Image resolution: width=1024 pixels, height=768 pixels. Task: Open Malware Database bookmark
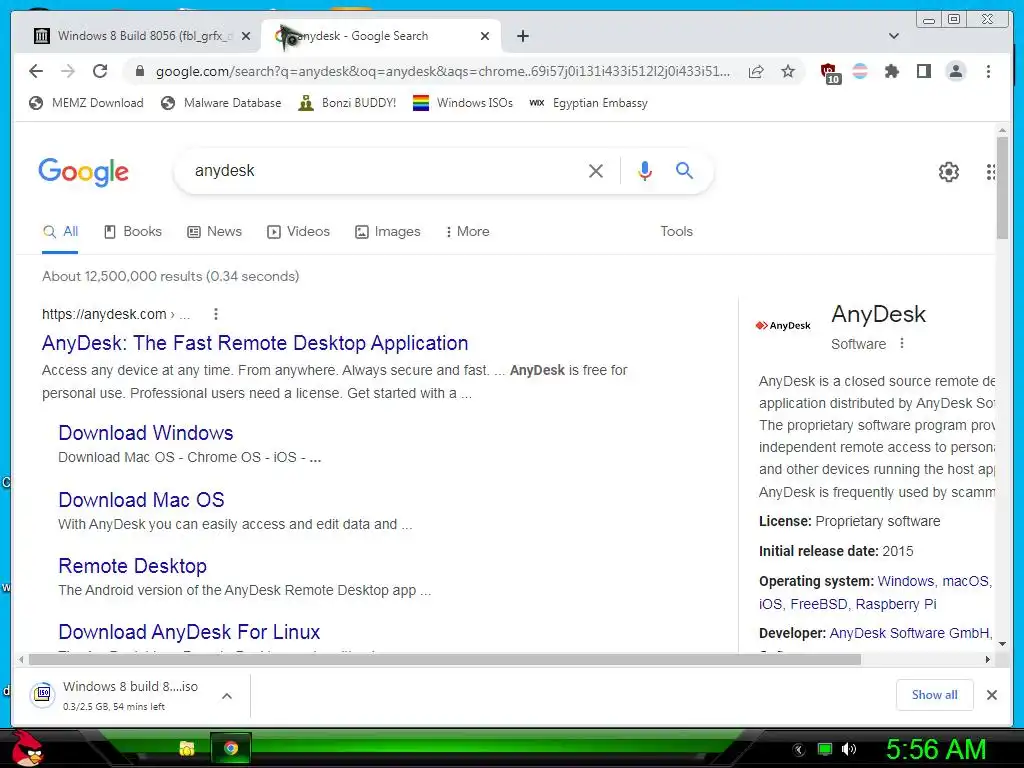click(x=221, y=103)
